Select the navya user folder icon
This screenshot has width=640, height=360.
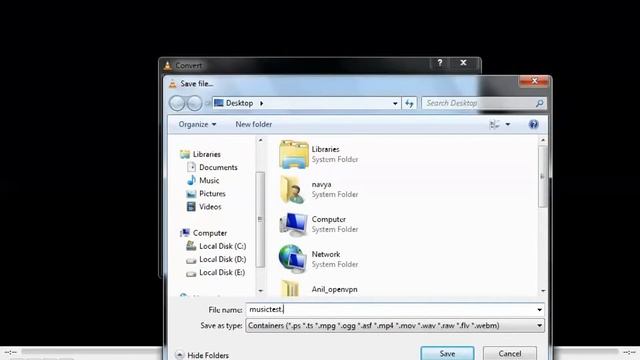point(292,189)
